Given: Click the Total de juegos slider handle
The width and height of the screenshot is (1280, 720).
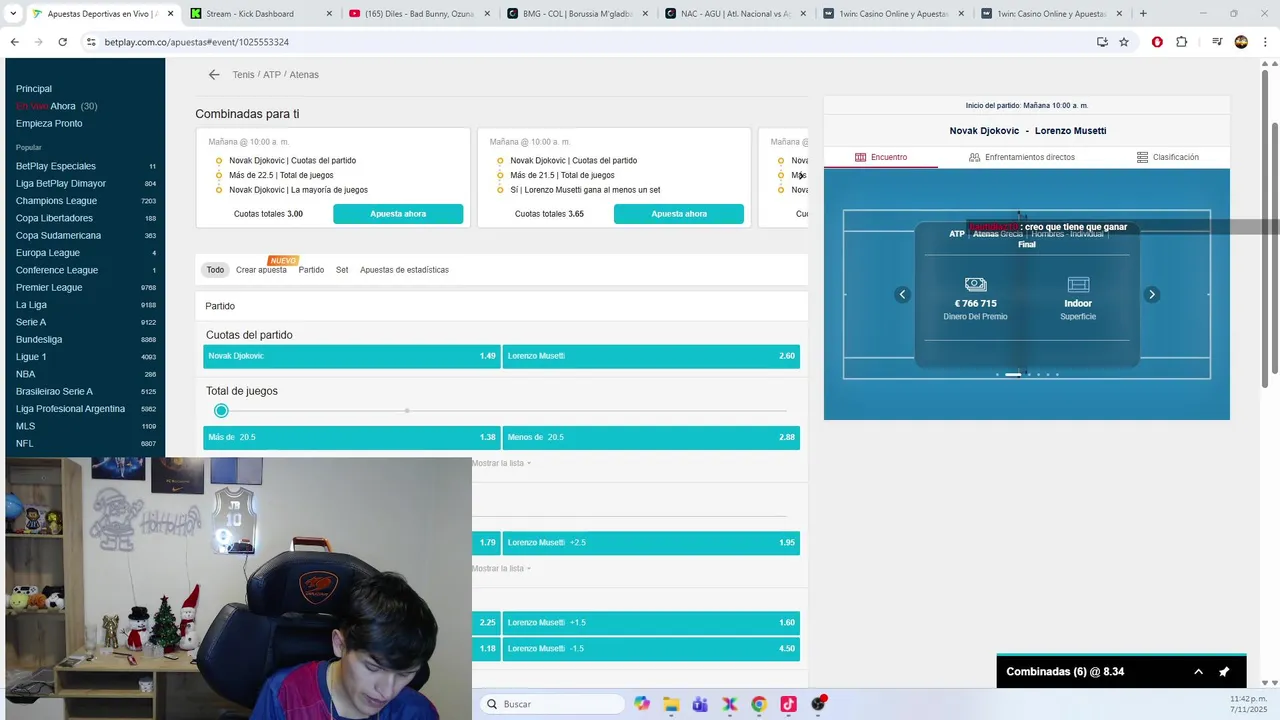Looking at the screenshot, I should 221,411.
